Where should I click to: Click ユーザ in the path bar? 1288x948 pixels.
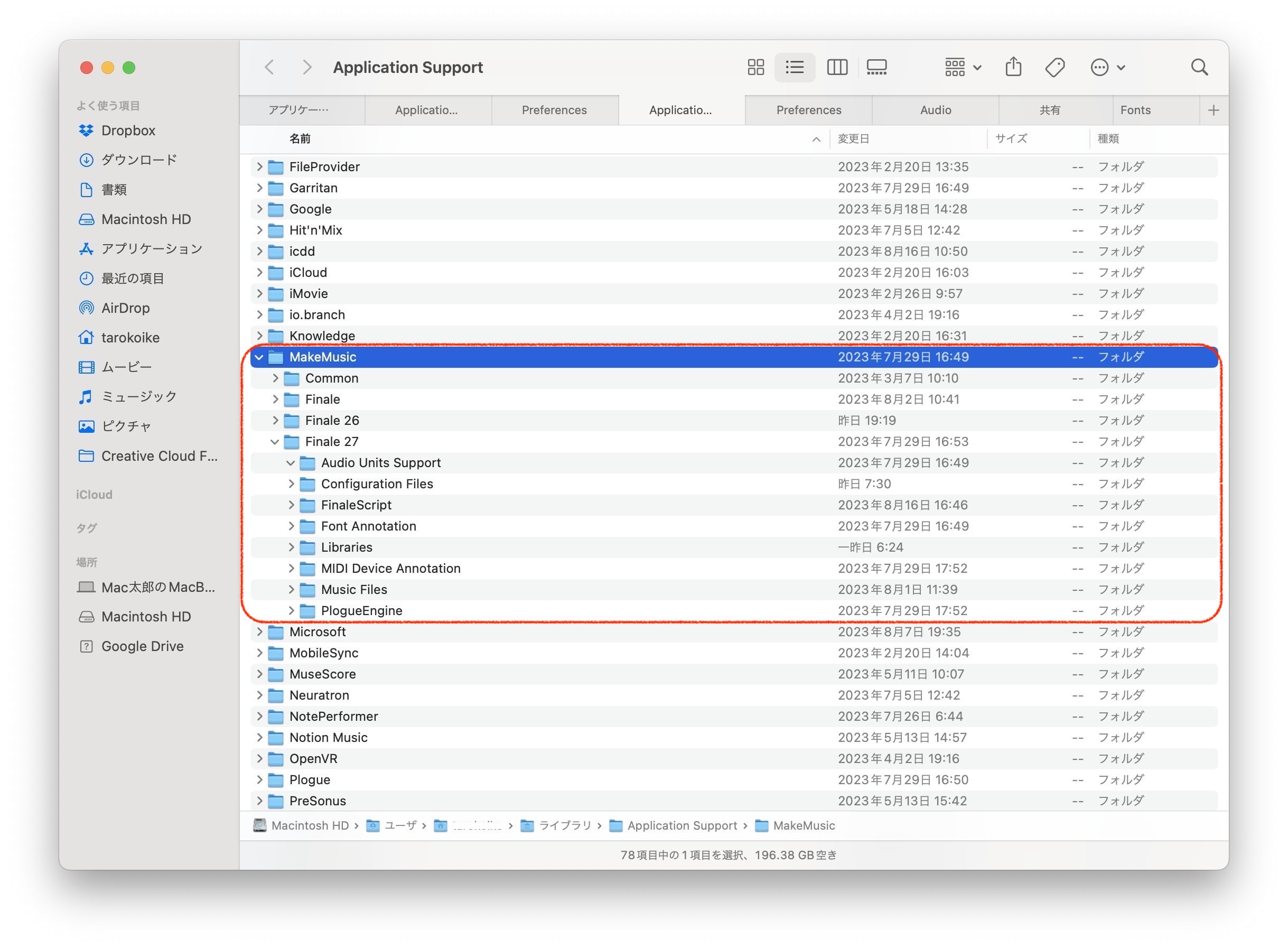392,825
